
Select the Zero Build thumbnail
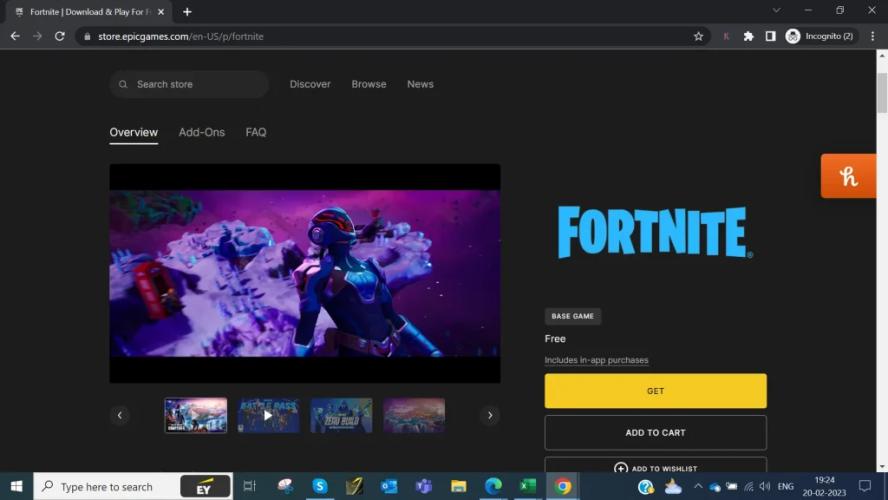(x=341, y=415)
